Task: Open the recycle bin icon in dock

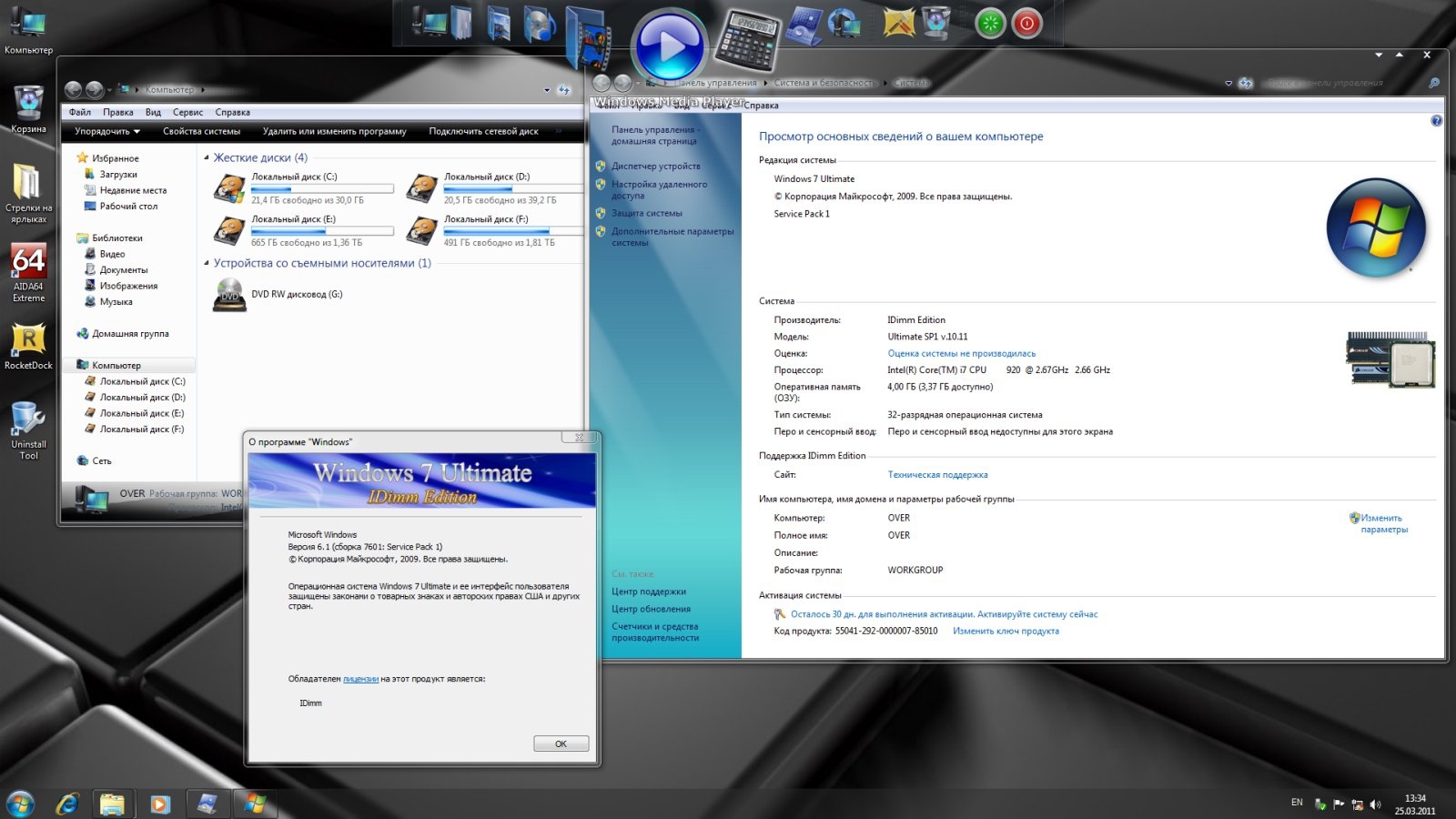Action: (936, 22)
